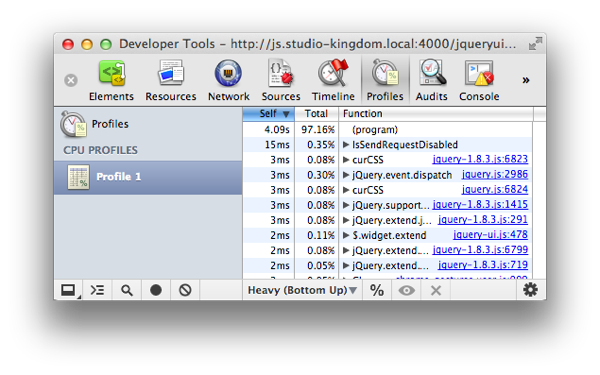Open the Sources panel icon
The height and width of the screenshot is (375, 600).
pyautogui.click(x=281, y=73)
